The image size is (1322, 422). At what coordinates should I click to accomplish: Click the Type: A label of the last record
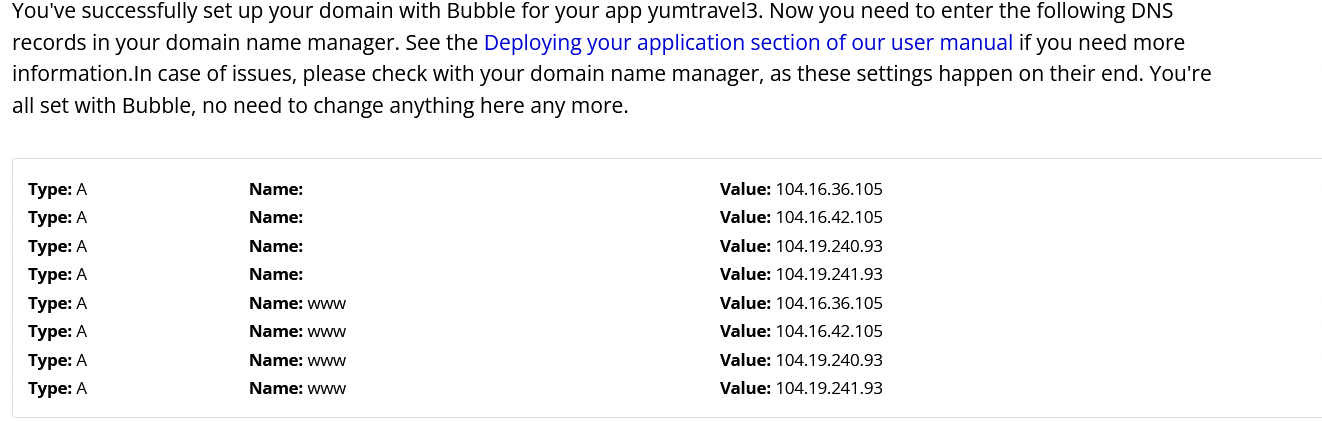point(57,388)
